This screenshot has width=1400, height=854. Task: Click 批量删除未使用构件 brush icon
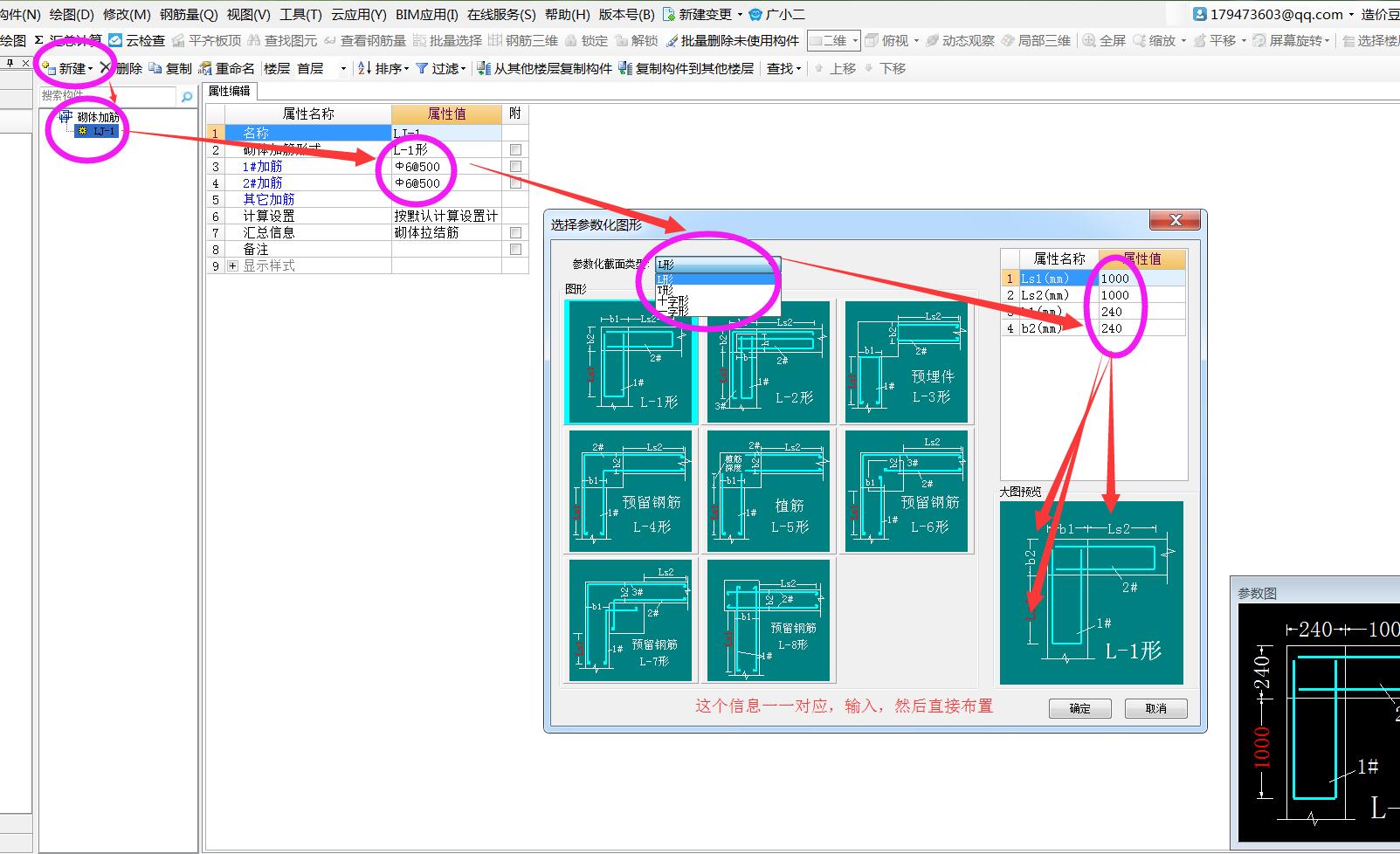tap(672, 40)
